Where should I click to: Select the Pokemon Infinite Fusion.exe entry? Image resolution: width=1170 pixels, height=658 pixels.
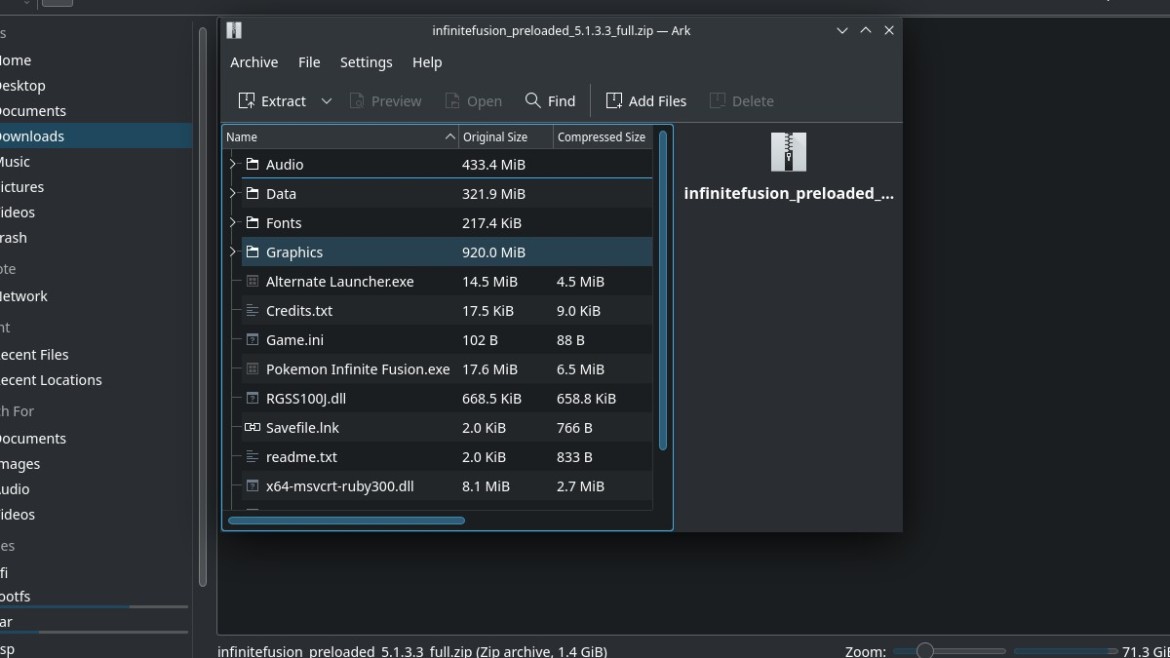click(x=357, y=370)
